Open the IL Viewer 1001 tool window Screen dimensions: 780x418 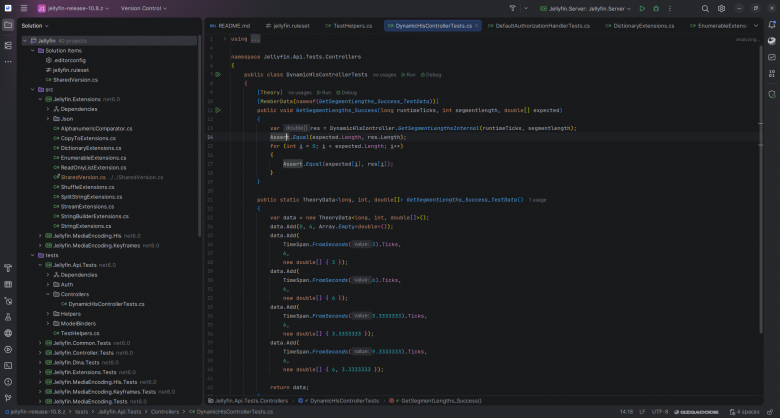772,74
